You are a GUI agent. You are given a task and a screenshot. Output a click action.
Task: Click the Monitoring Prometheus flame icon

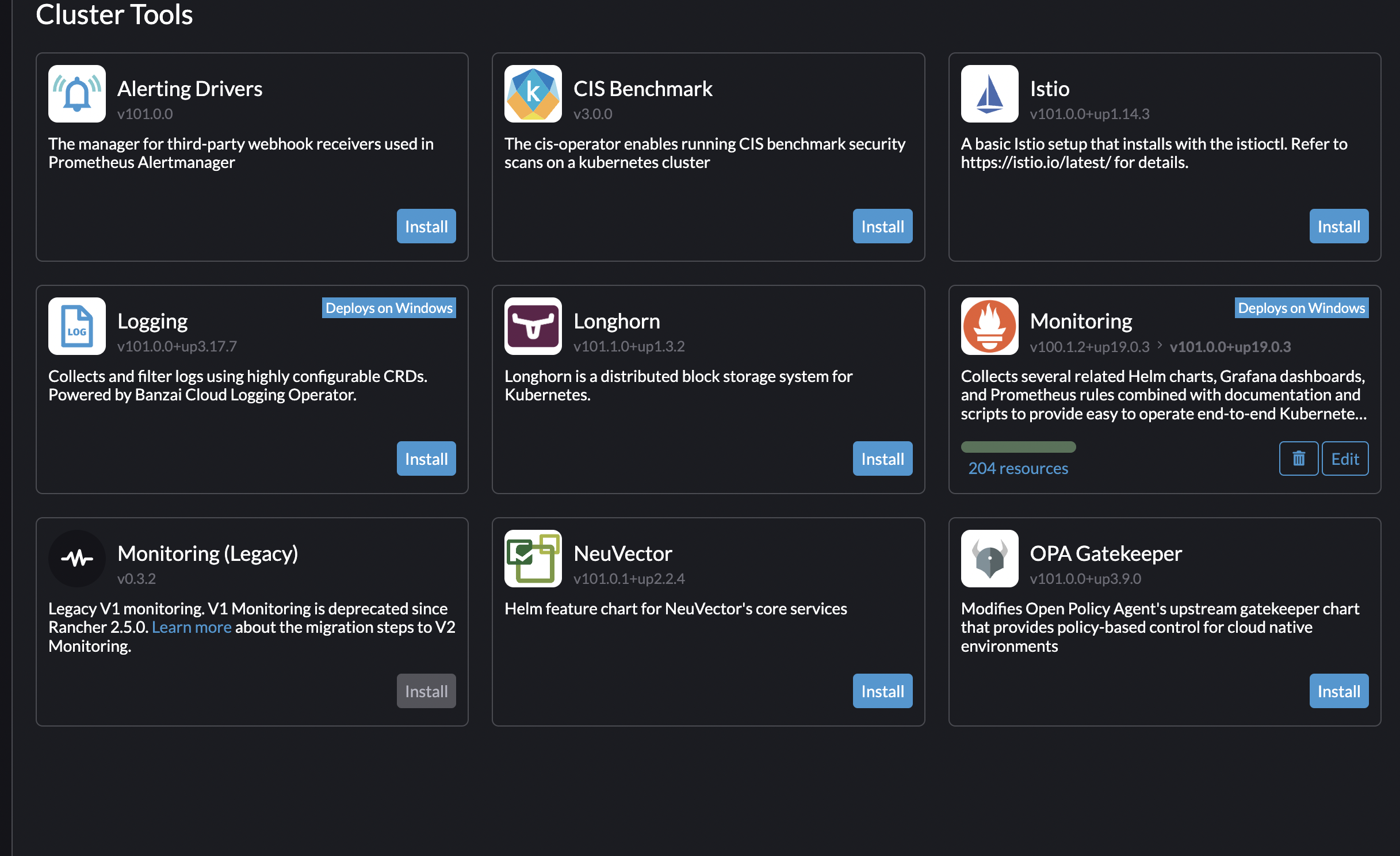989,326
